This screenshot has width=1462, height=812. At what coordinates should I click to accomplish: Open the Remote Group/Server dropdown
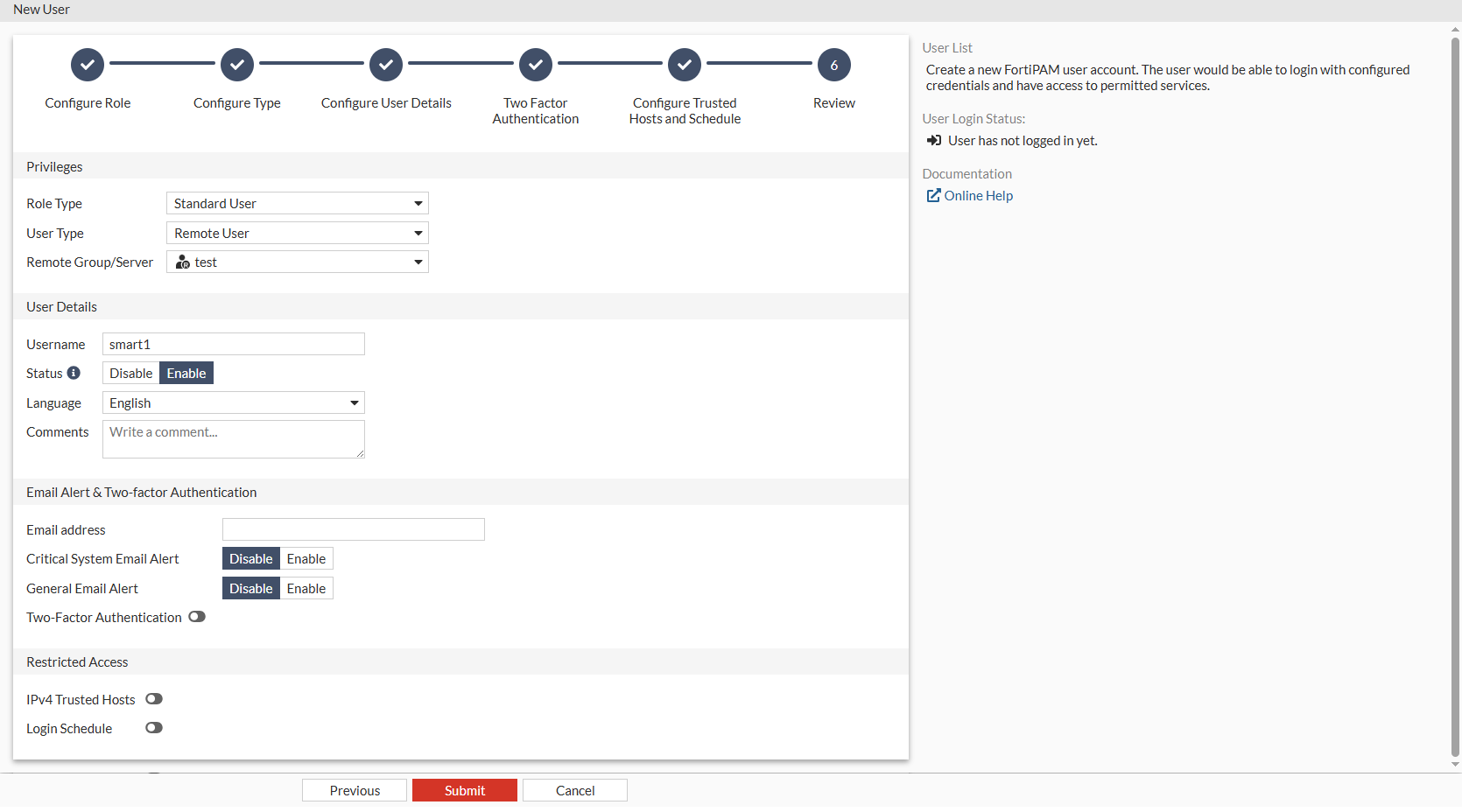pyautogui.click(x=298, y=262)
